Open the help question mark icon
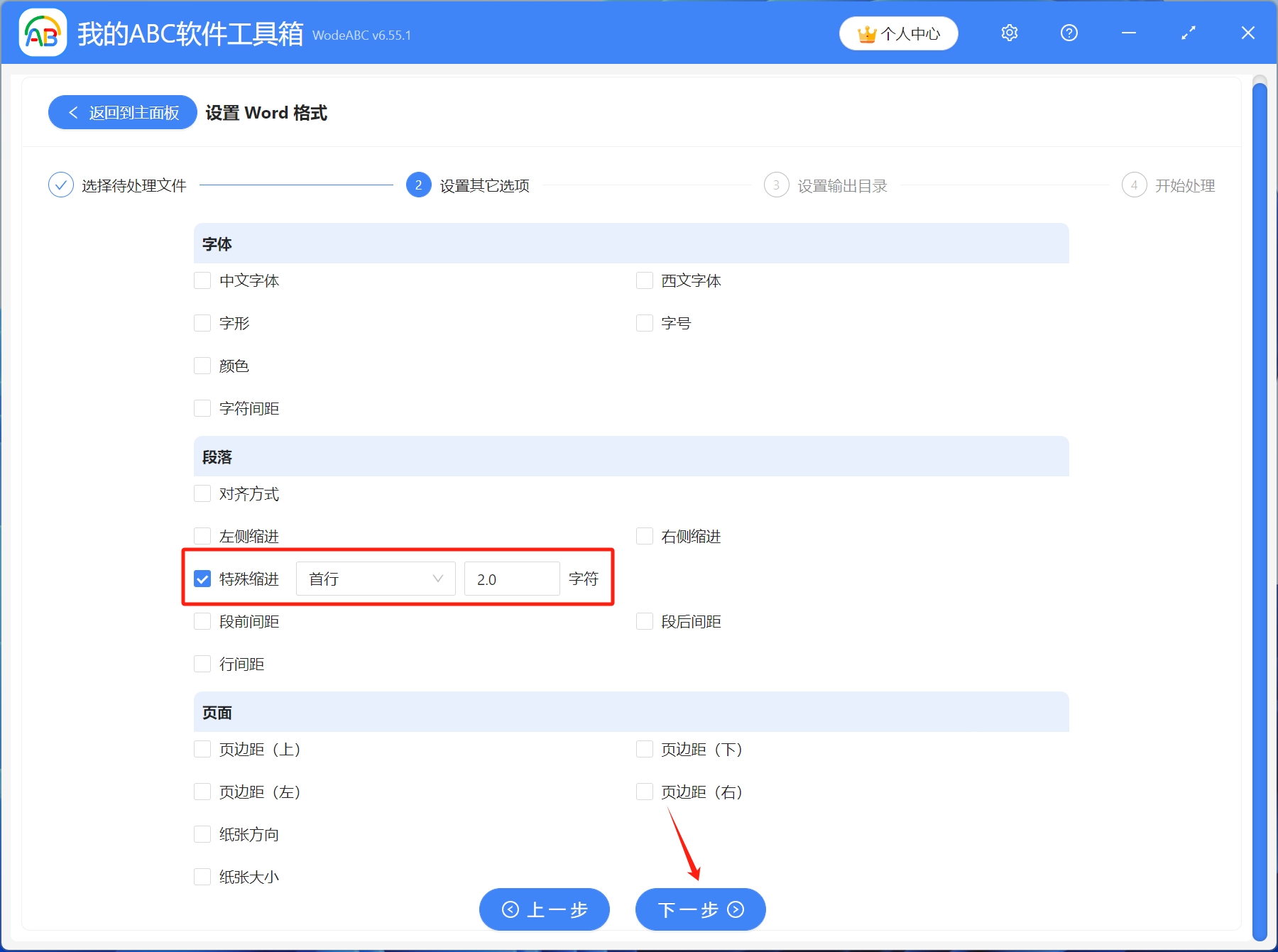This screenshot has width=1278, height=952. pos(1069,33)
